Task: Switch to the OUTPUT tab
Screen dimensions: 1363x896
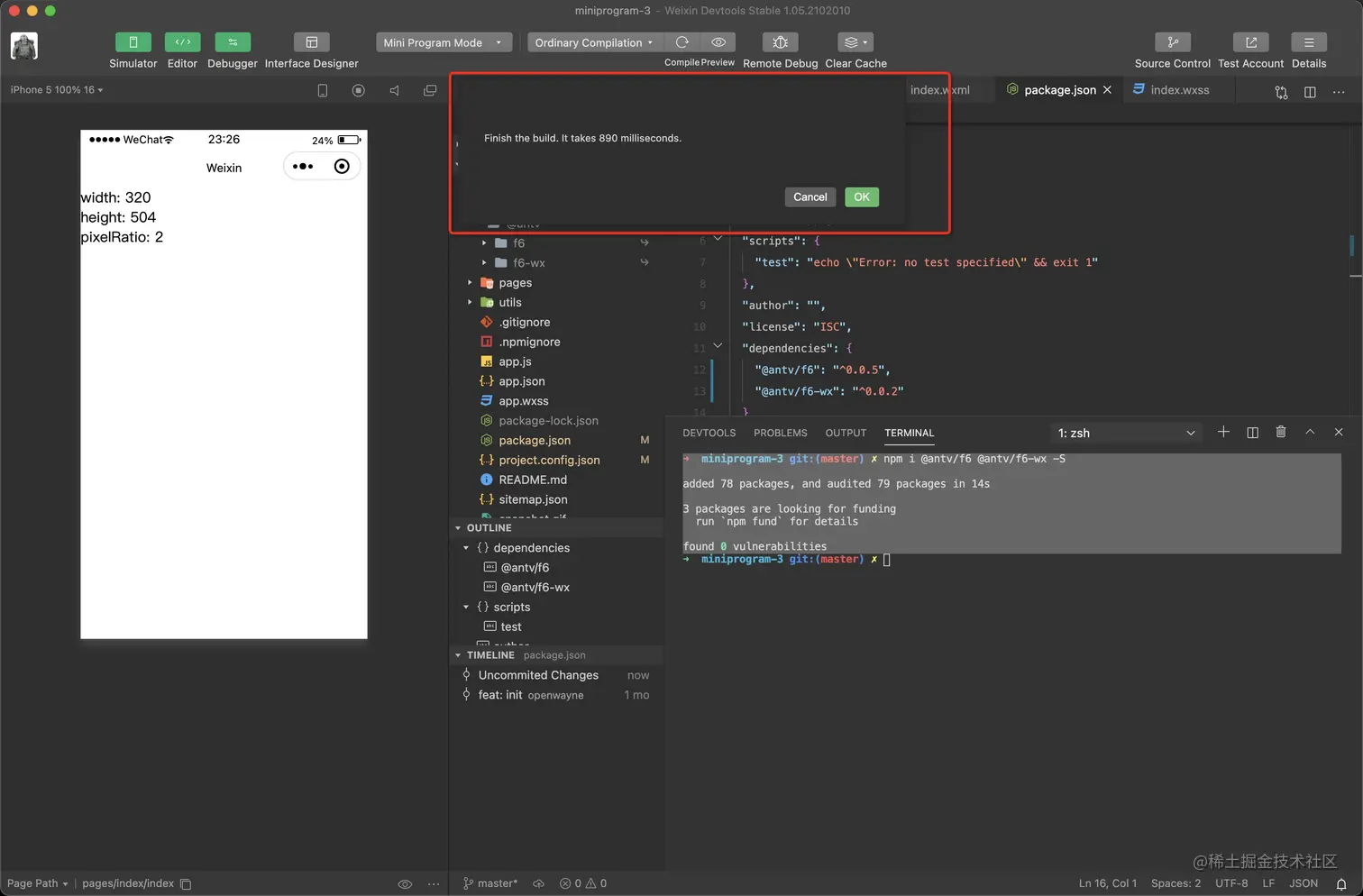Action: coord(846,434)
